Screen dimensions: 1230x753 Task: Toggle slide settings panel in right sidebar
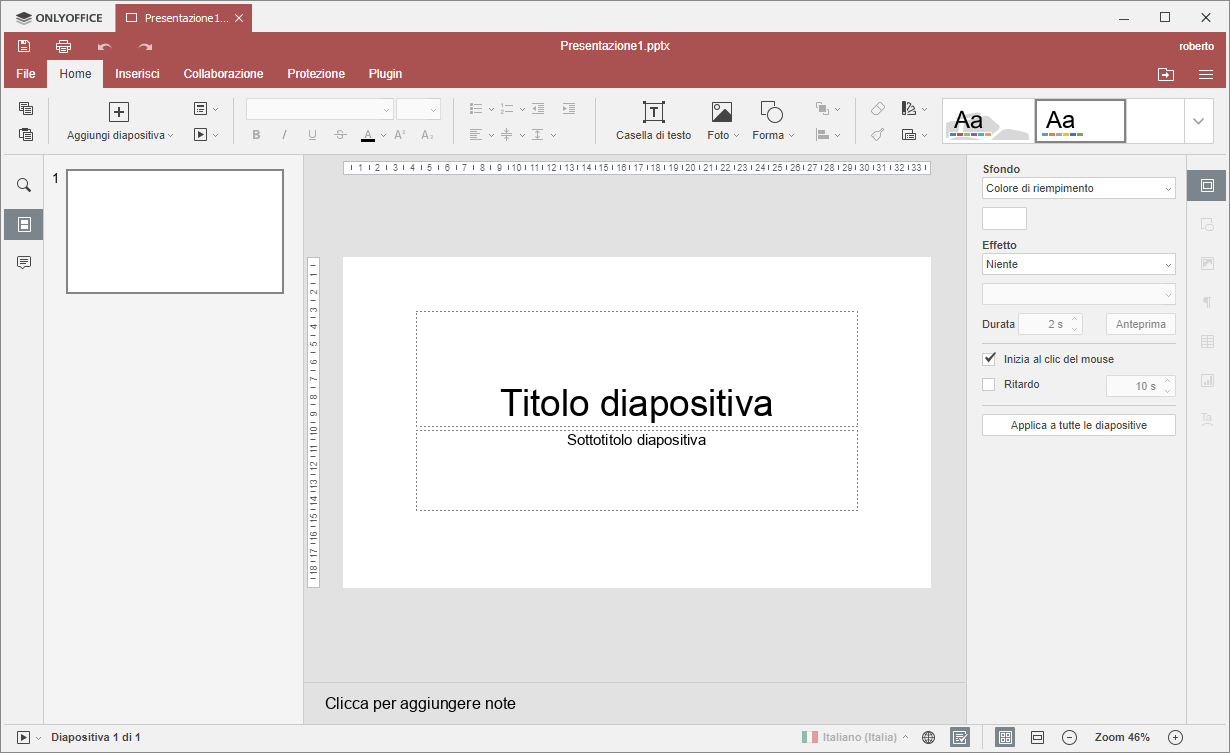click(x=1207, y=185)
